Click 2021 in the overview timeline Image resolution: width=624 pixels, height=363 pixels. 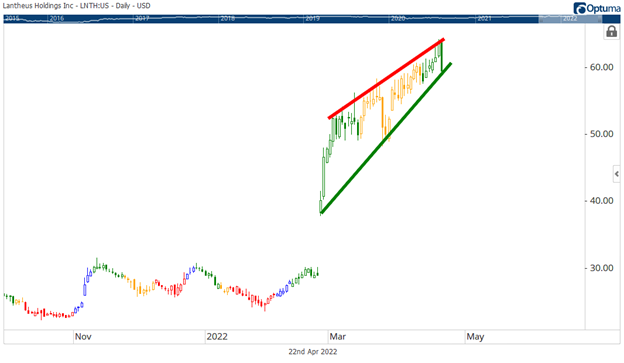pos(484,18)
